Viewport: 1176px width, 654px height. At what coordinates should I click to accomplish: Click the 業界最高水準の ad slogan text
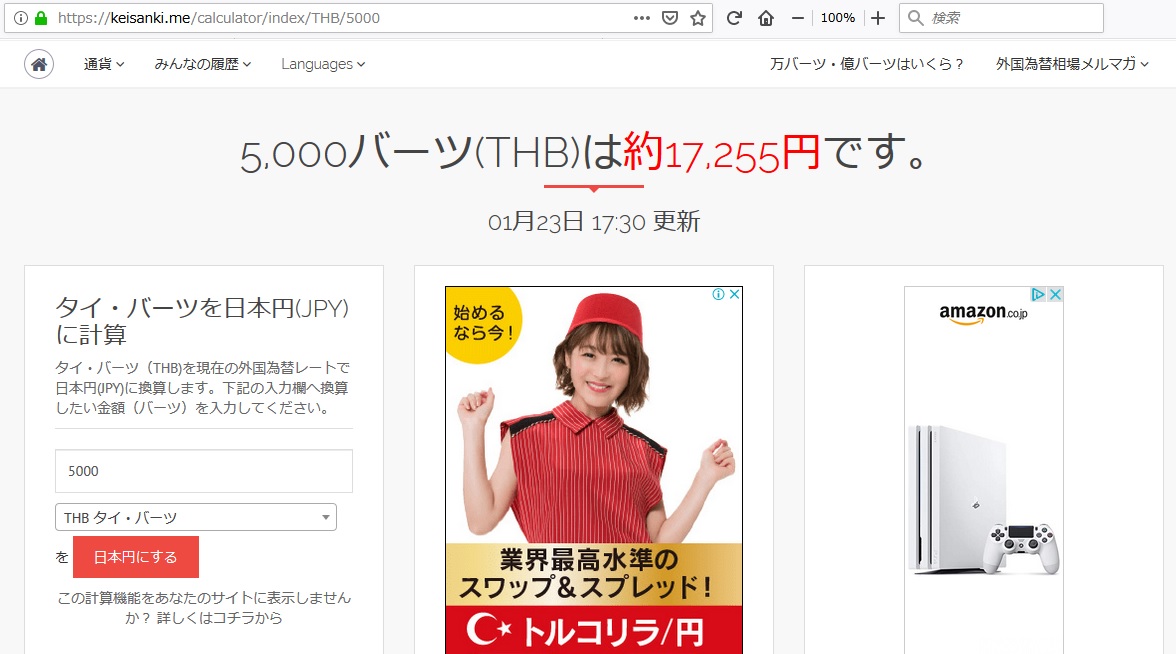click(x=589, y=560)
